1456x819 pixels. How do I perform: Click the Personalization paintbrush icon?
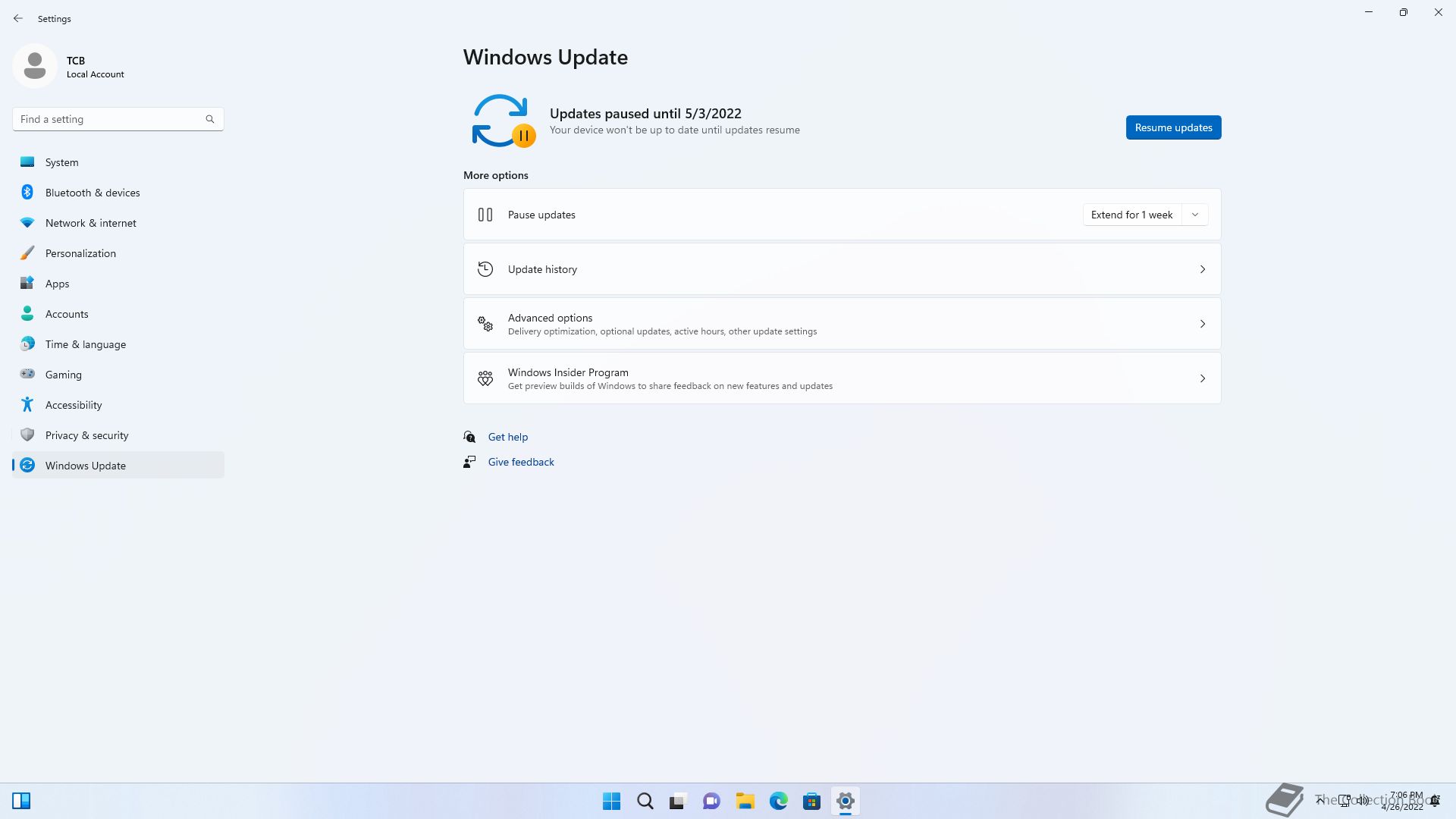tap(27, 253)
